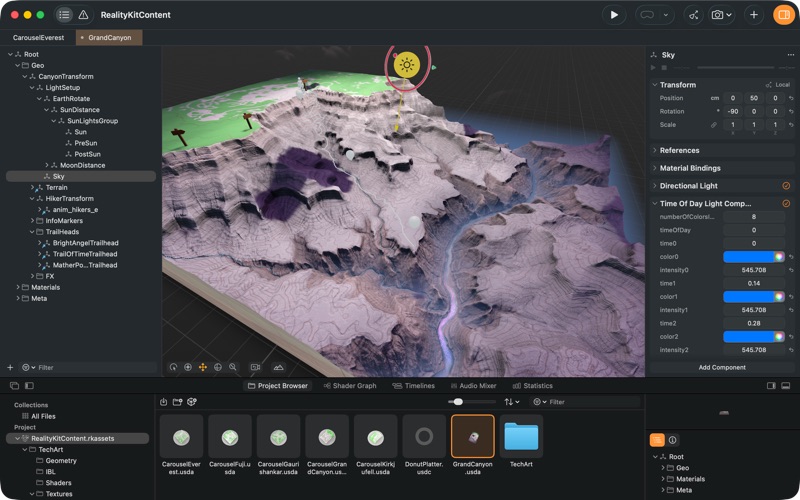Switch to the CarouselEverest tab
Viewport: 800px width, 500px height.
(x=38, y=37)
